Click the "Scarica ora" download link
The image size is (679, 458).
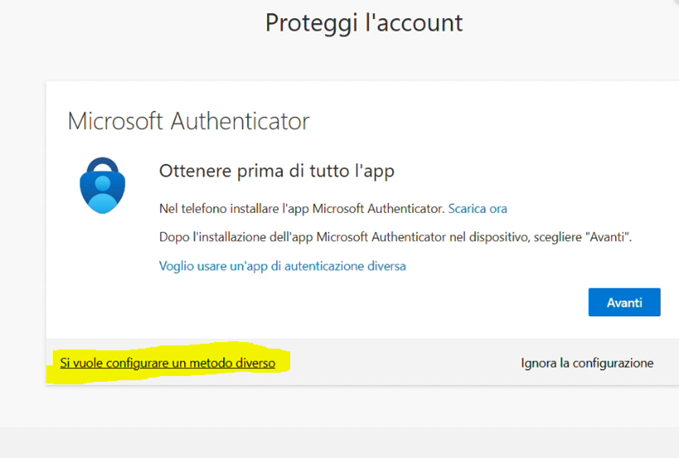coord(477,208)
